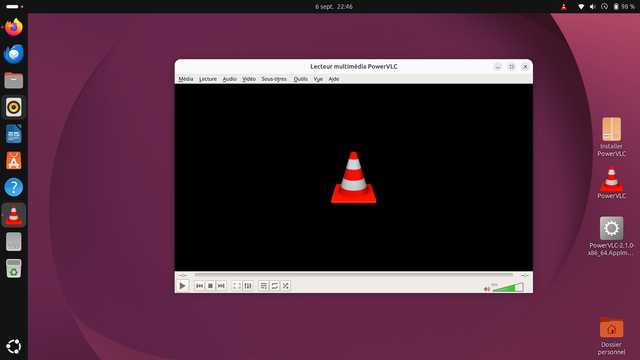
Task: Open the clock showing 6 sept. 22:46
Action: coord(334,7)
